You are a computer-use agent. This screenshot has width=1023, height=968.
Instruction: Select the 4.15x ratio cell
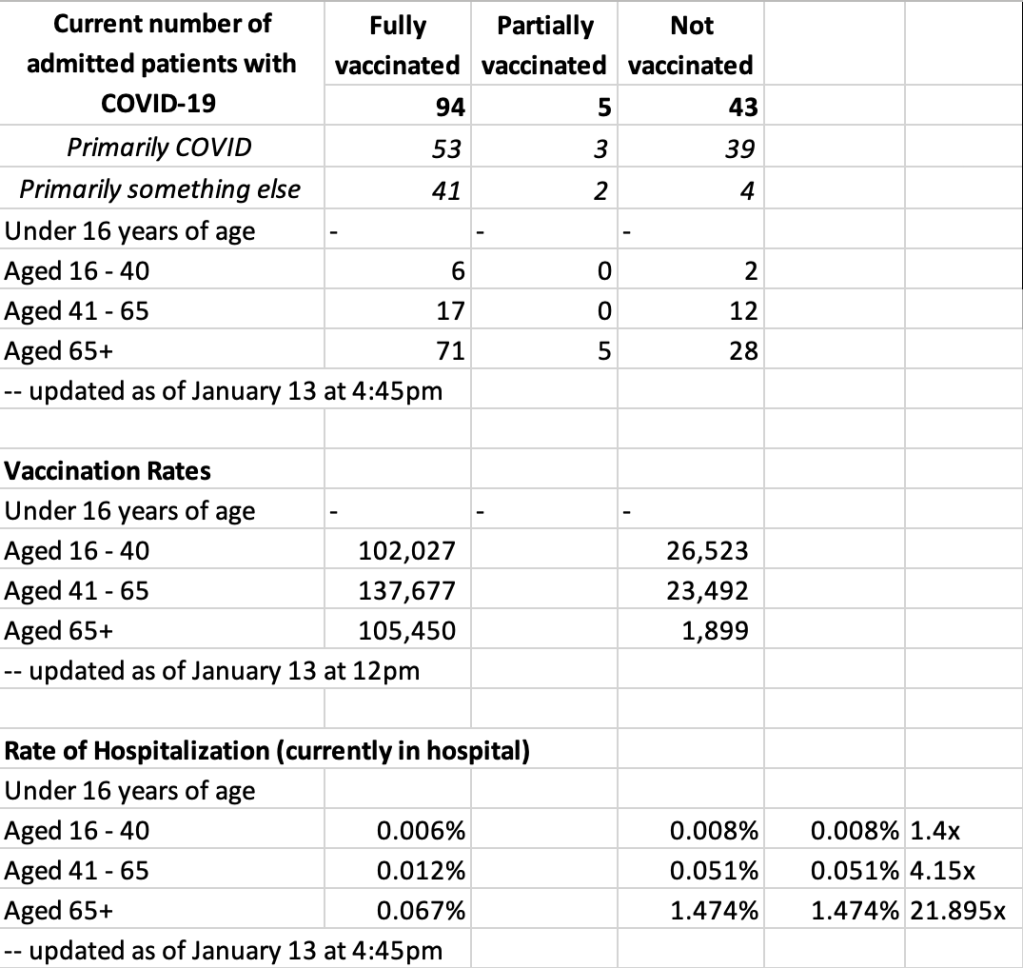click(x=943, y=871)
